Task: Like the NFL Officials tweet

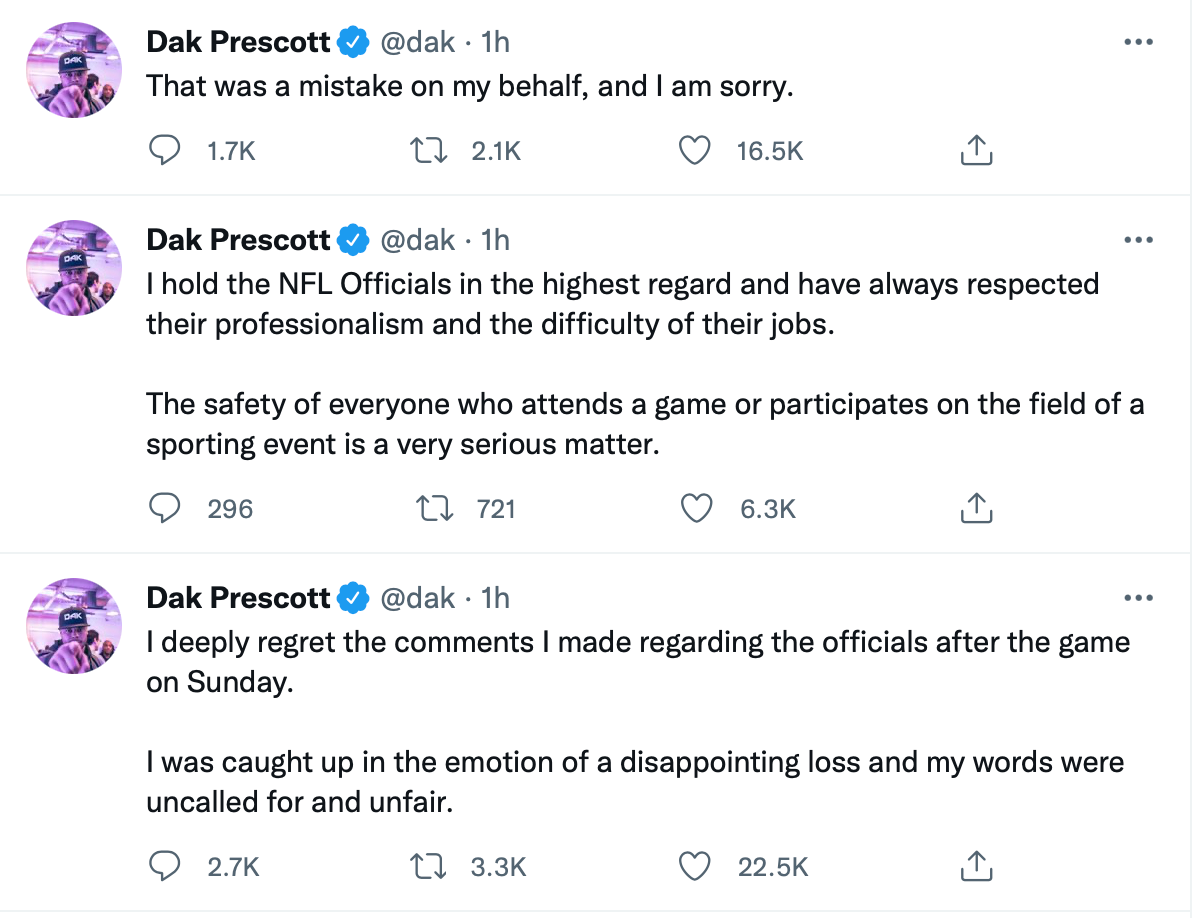Action: point(695,509)
